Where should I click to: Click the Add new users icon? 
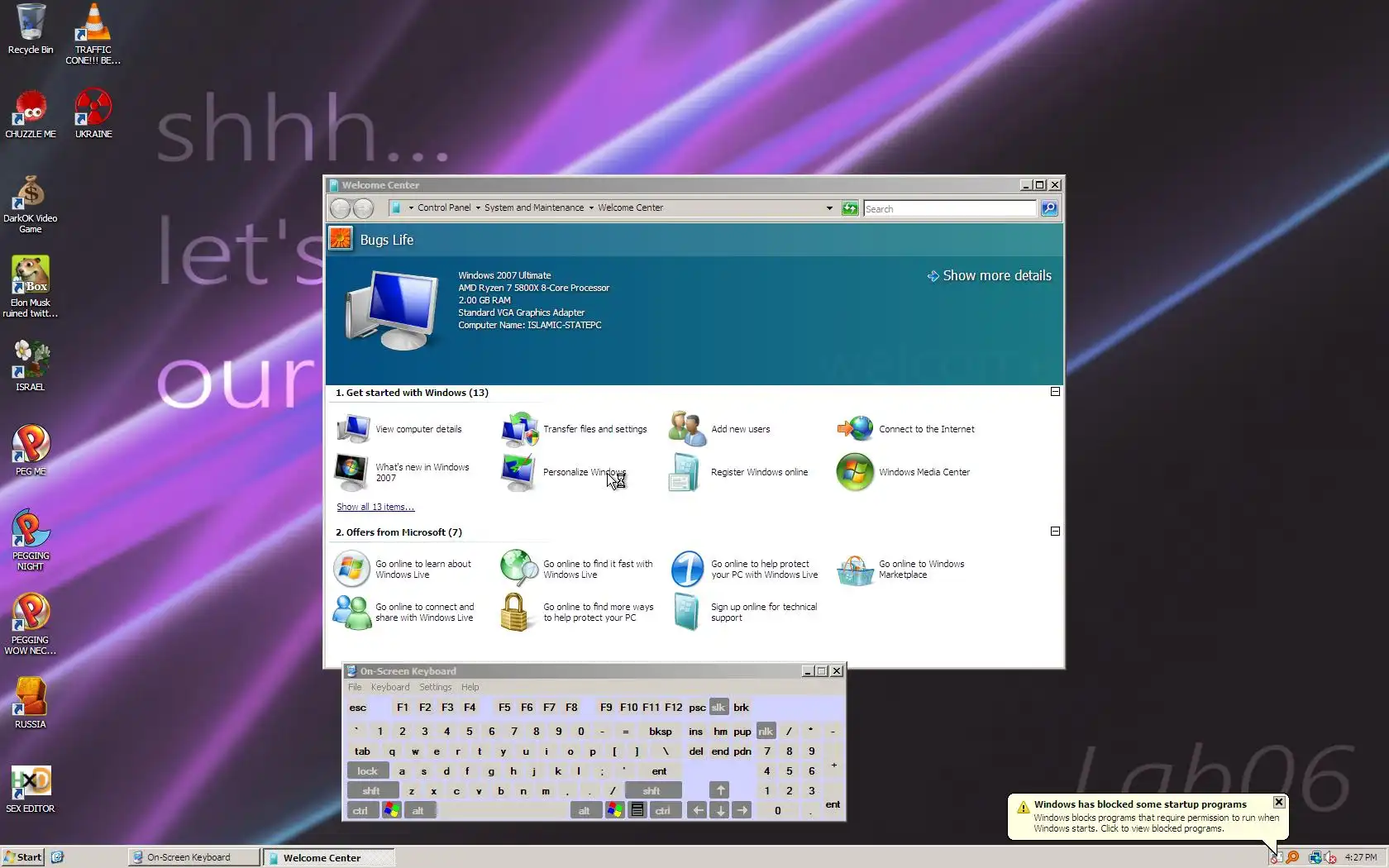[x=687, y=429]
